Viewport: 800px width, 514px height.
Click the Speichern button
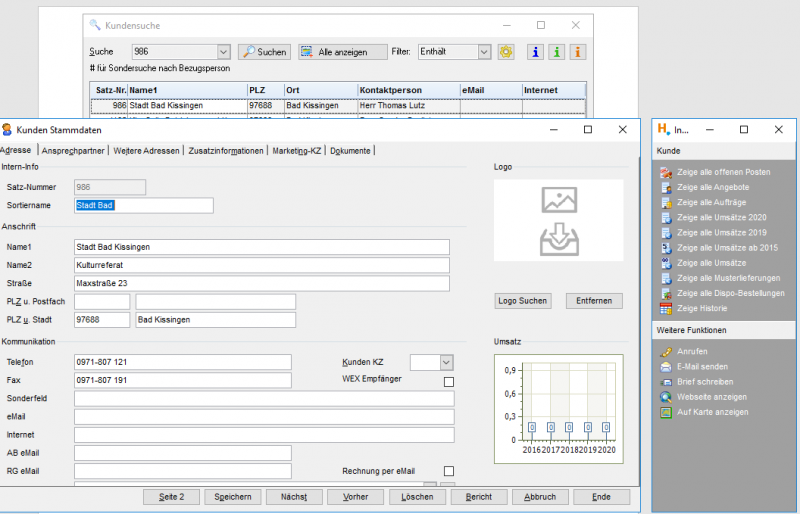233,497
